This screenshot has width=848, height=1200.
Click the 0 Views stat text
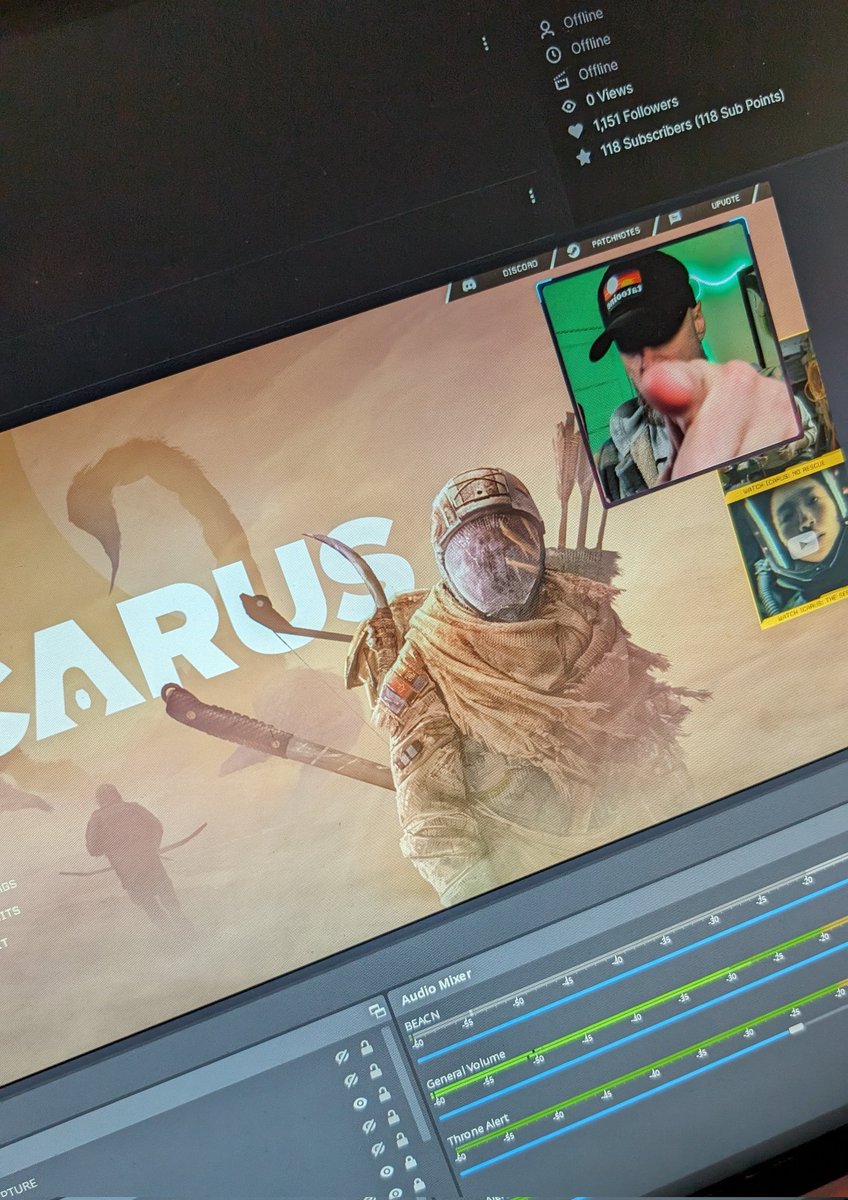click(610, 96)
